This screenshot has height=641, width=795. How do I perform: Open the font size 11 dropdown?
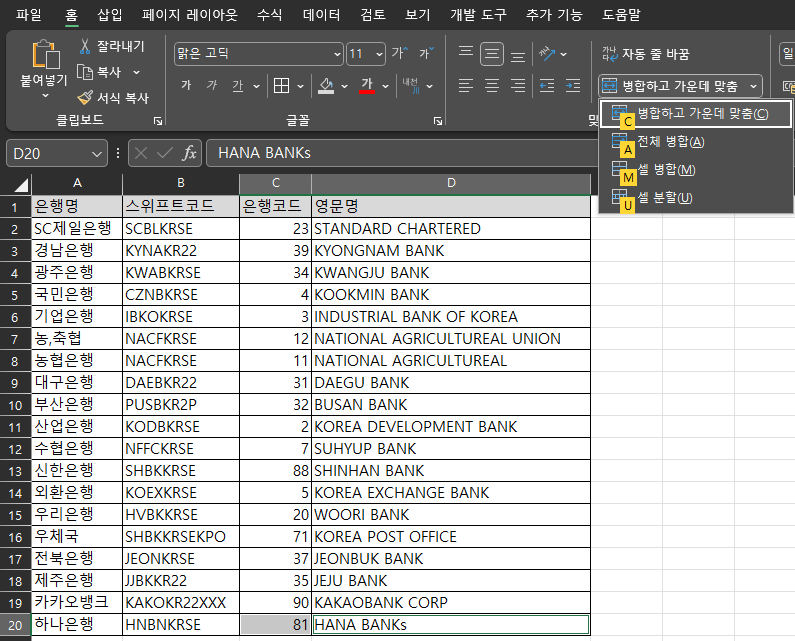coord(379,54)
